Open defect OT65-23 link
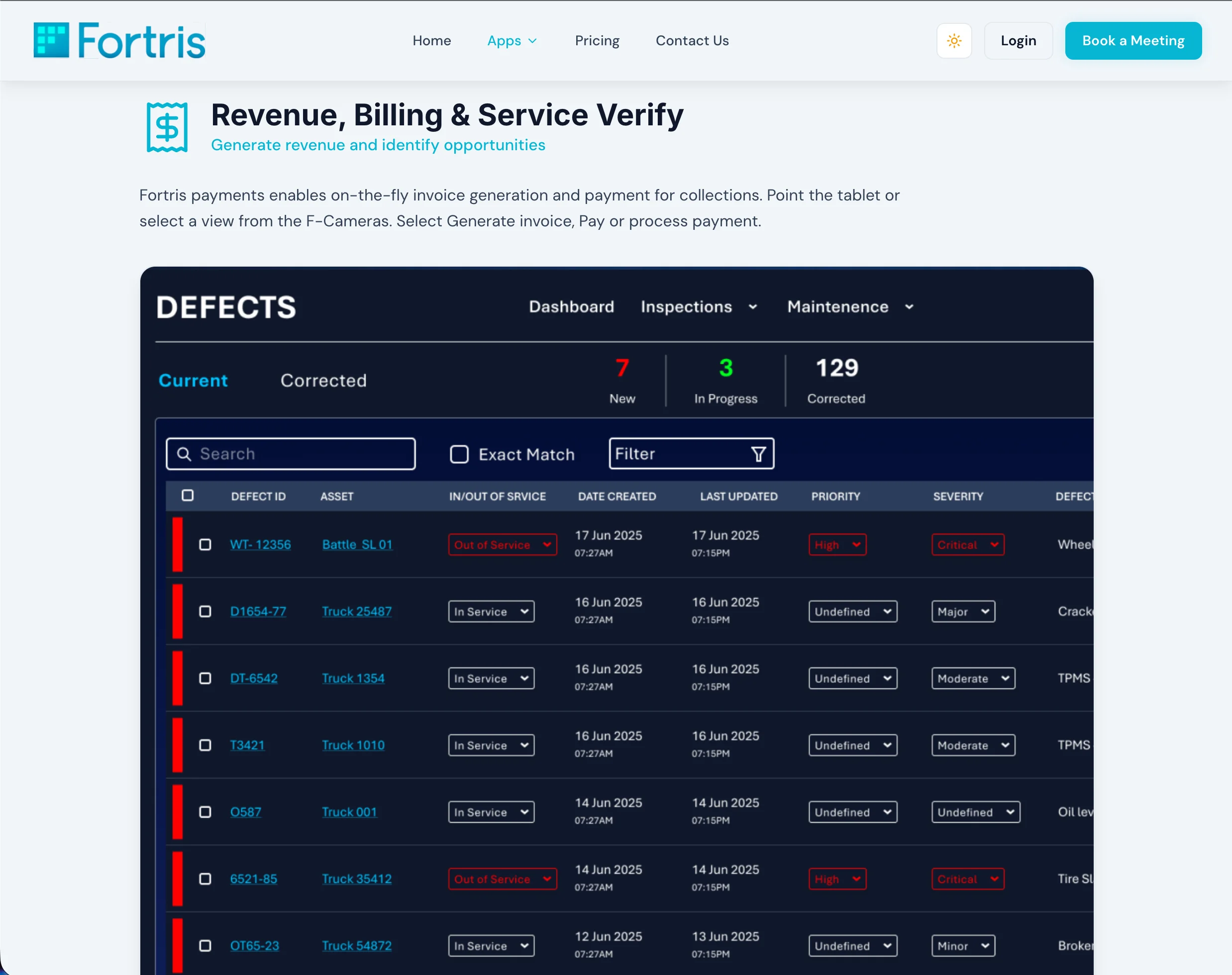The width and height of the screenshot is (1232, 975). click(x=255, y=946)
